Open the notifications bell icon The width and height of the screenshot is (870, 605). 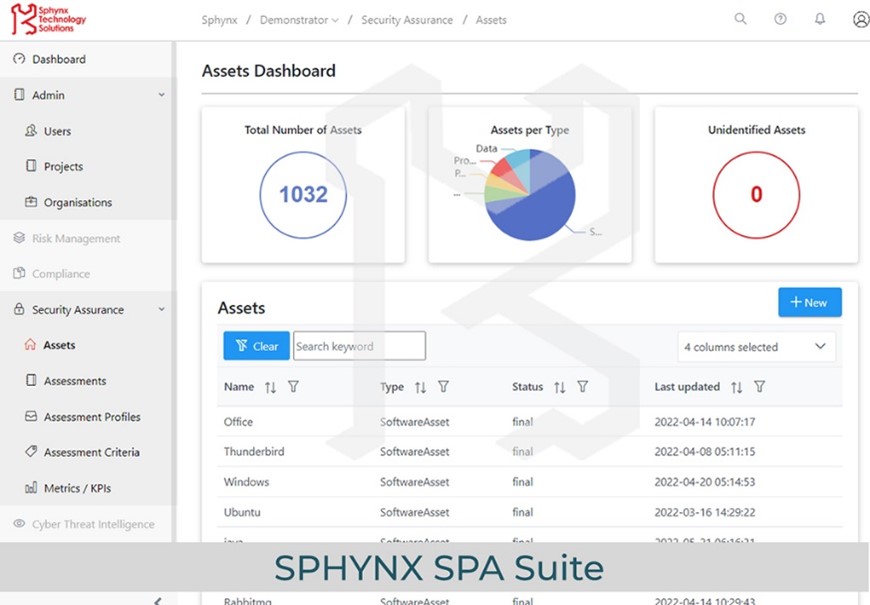pyautogui.click(x=820, y=19)
